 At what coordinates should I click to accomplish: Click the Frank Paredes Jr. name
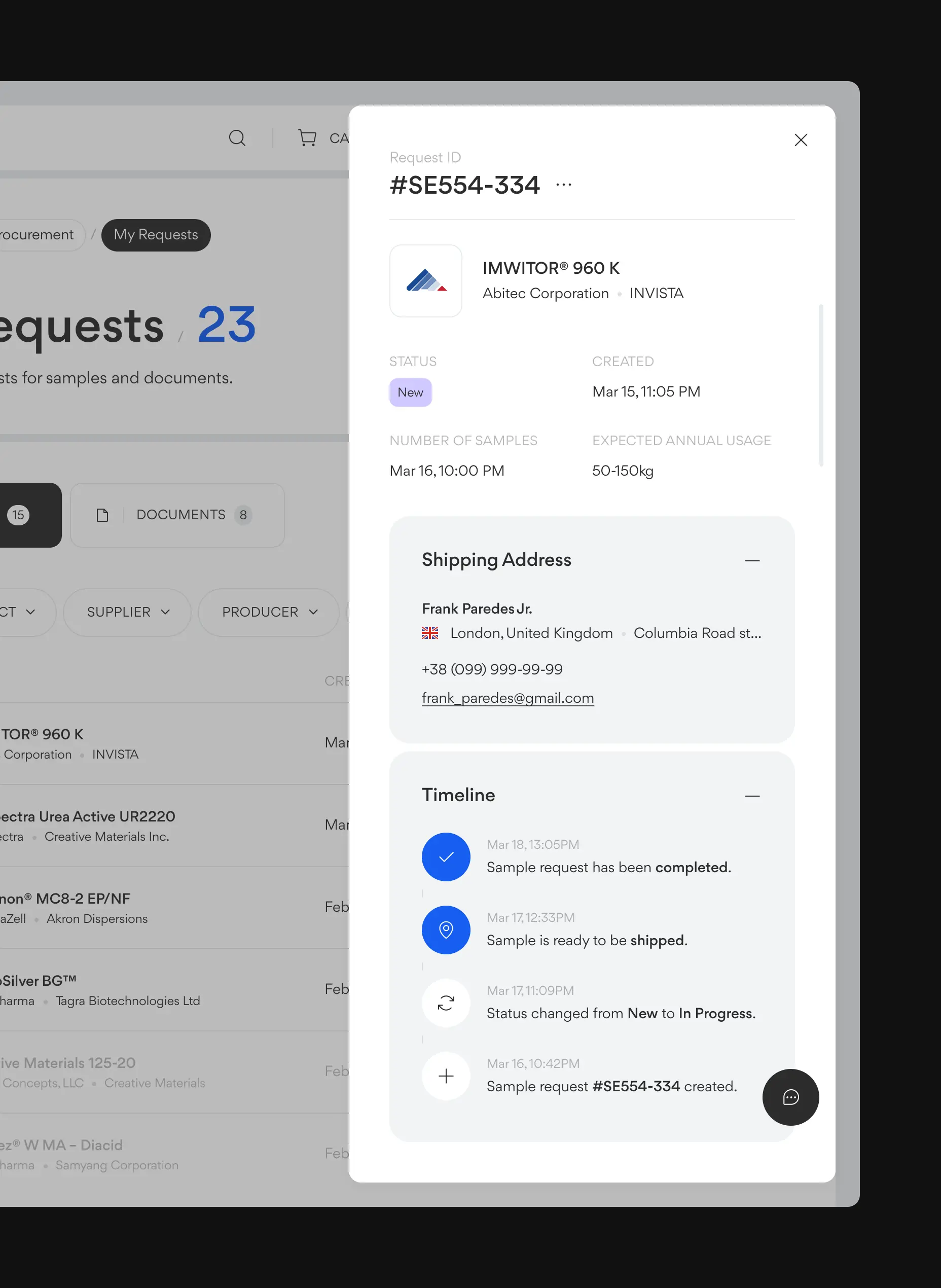pyautogui.click(x=477, y=609)
